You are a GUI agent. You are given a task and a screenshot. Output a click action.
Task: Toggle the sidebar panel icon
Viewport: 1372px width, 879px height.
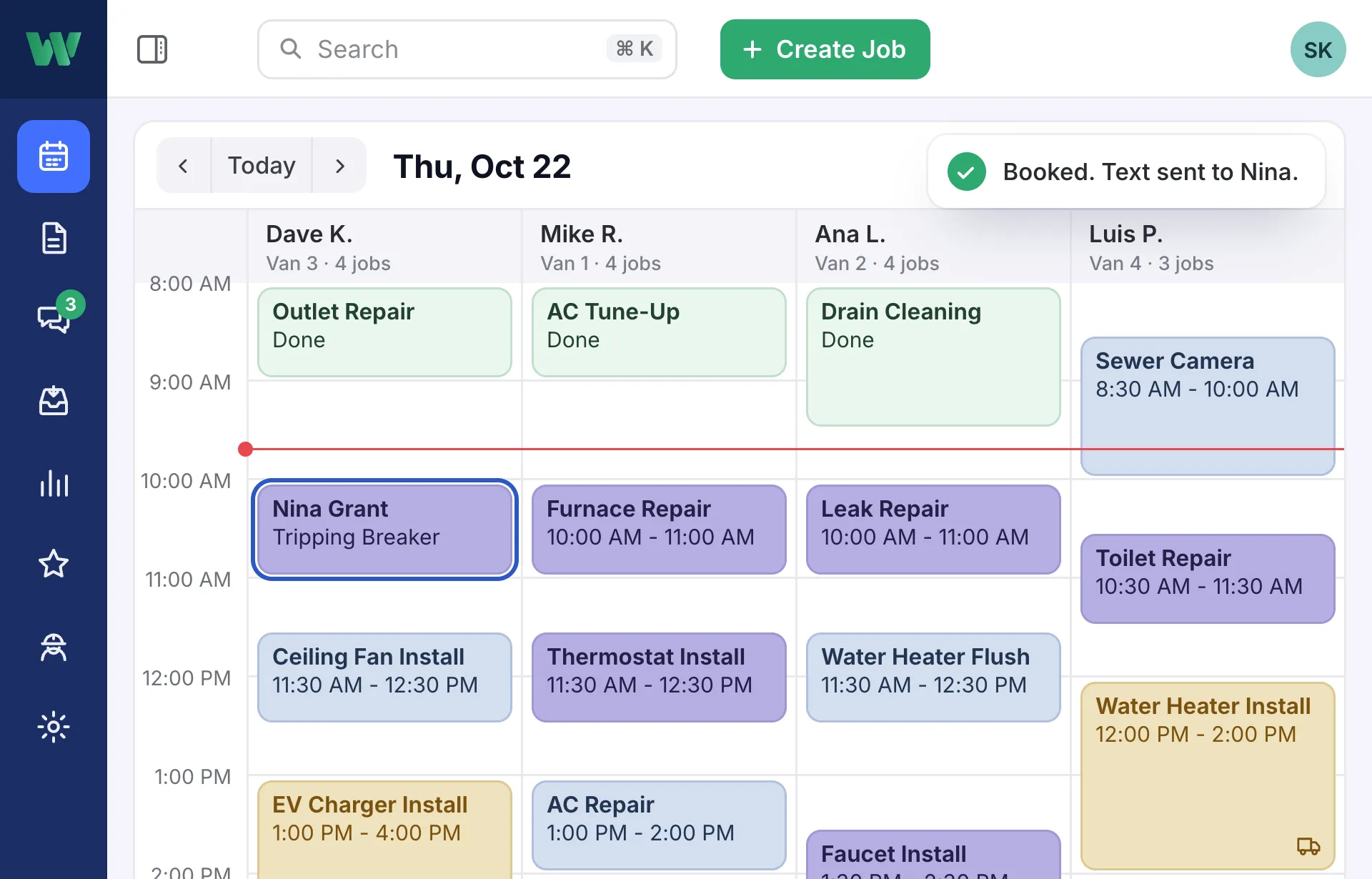152,49
